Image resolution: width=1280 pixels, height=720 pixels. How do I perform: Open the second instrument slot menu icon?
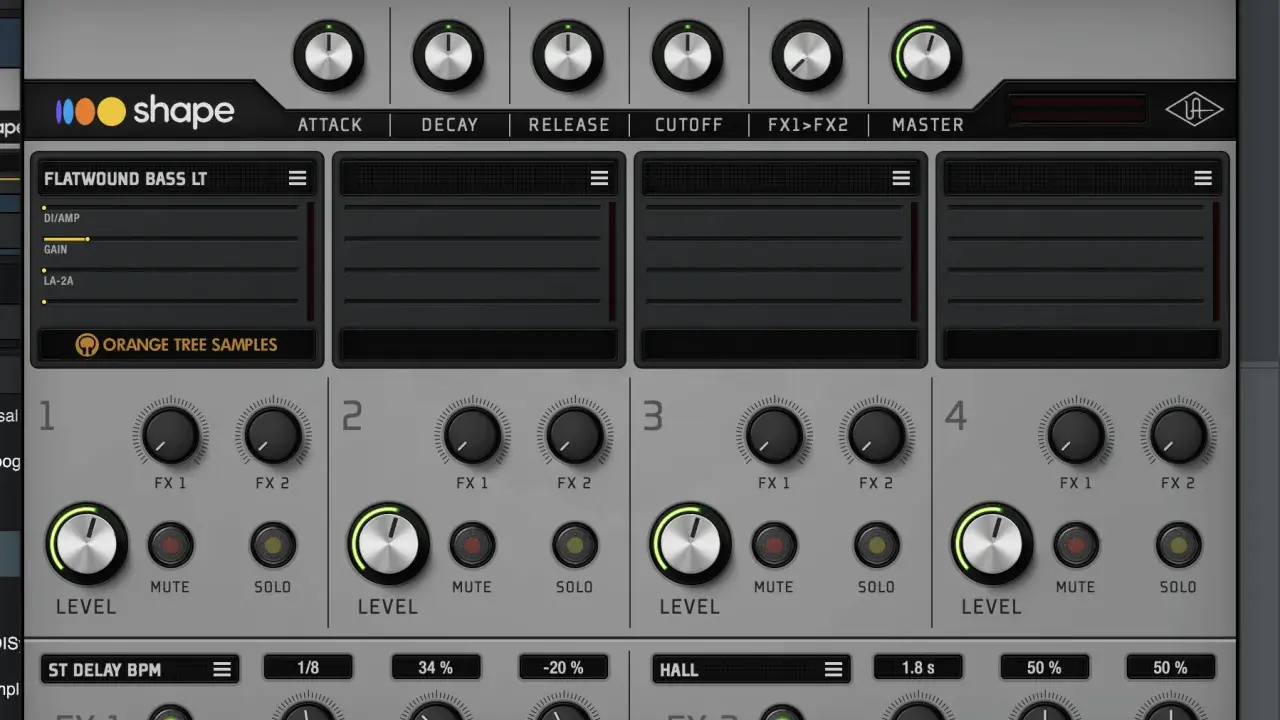tap(599, 178)
